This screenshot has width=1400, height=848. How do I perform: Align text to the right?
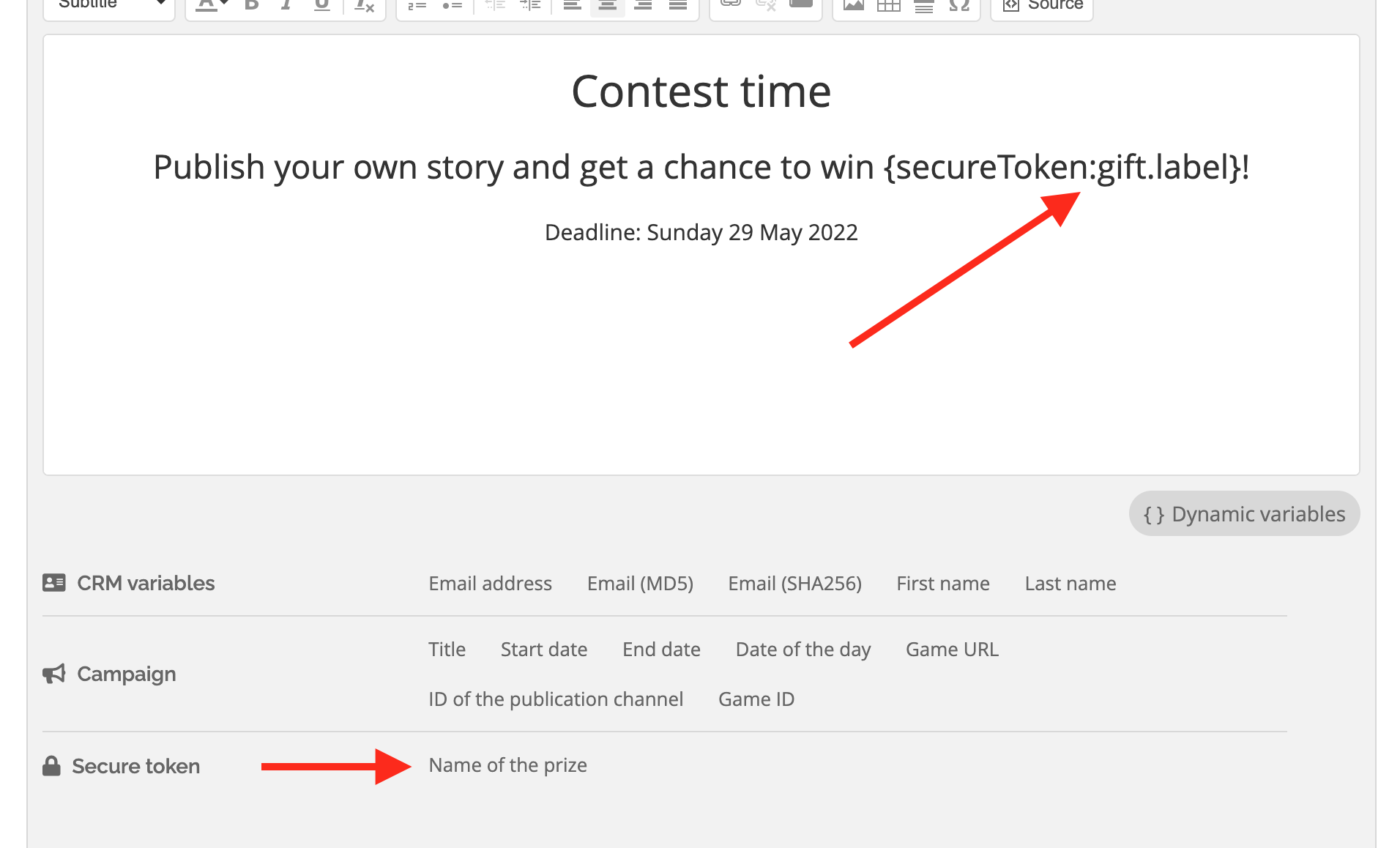tap(643, 5)
